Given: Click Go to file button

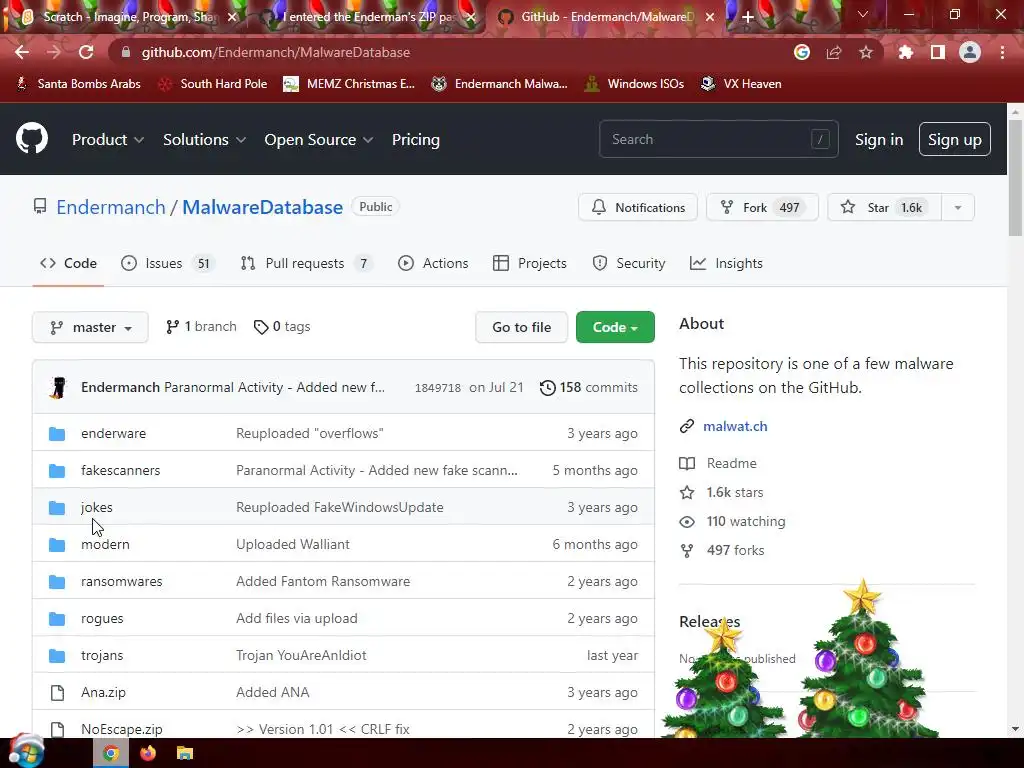Looking at the screenshot, I should (521, 327).
